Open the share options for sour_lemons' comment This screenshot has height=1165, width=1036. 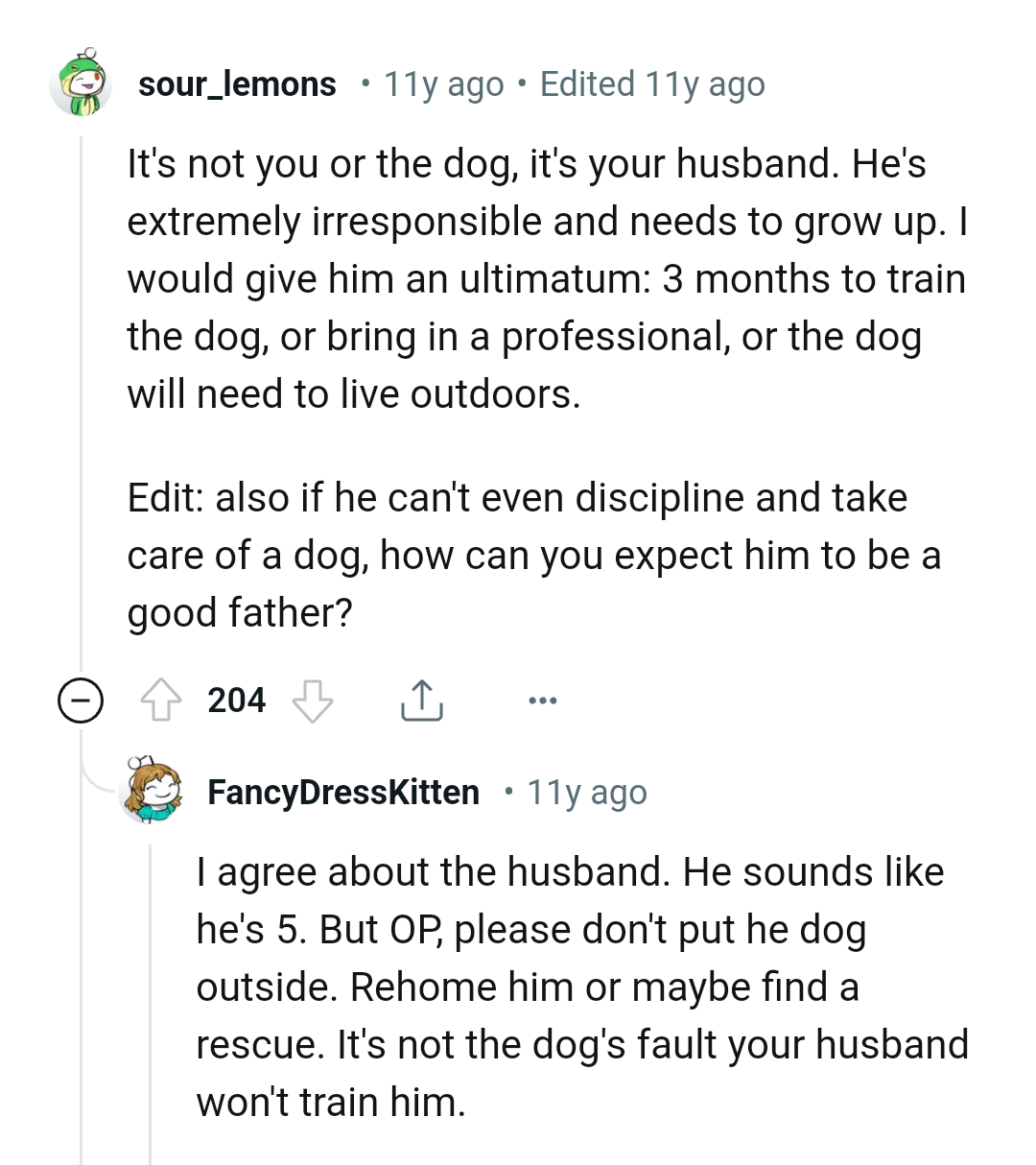[x=421, y=700]
